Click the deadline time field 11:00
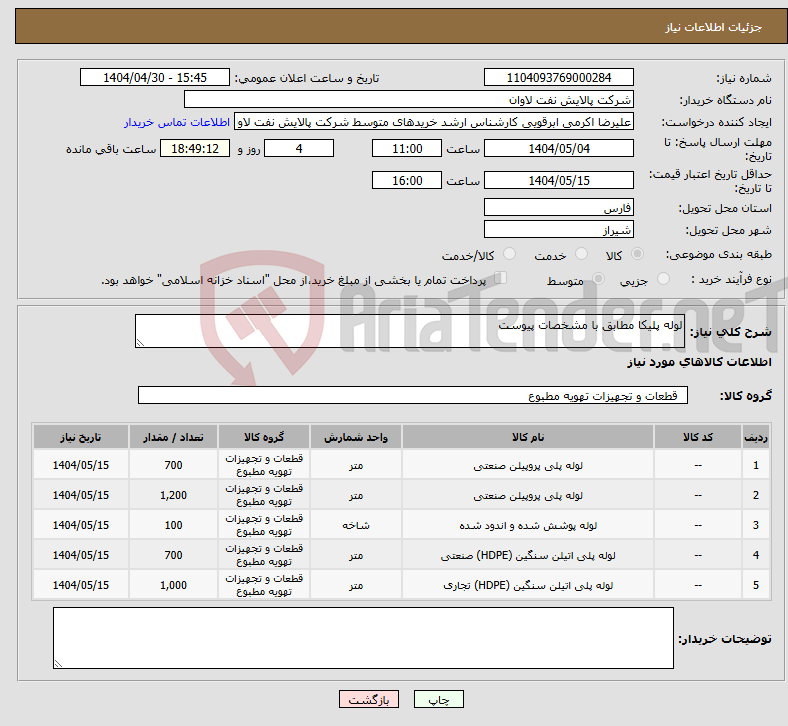Screen dimensions: 788x726 point(407,149)
